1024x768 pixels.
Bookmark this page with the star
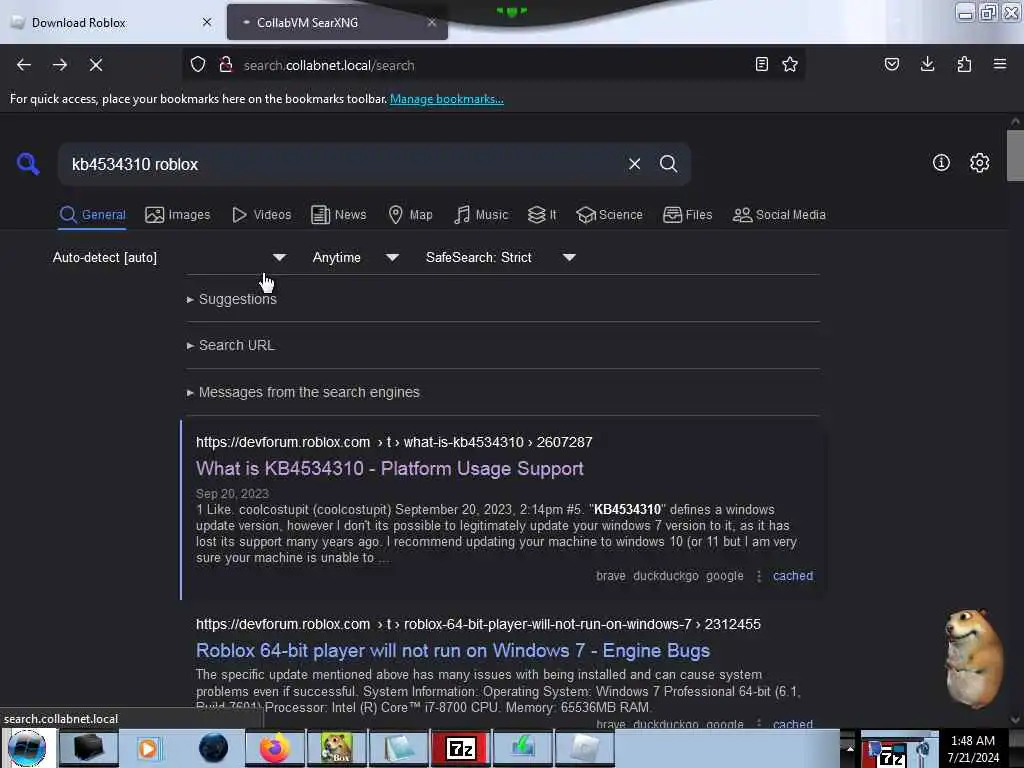tap(790, 64)
